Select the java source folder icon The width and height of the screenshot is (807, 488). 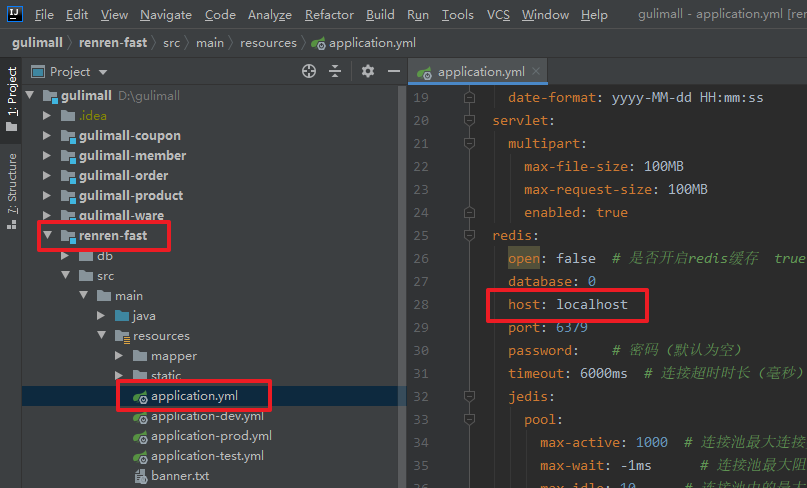(x=122, y=316)
